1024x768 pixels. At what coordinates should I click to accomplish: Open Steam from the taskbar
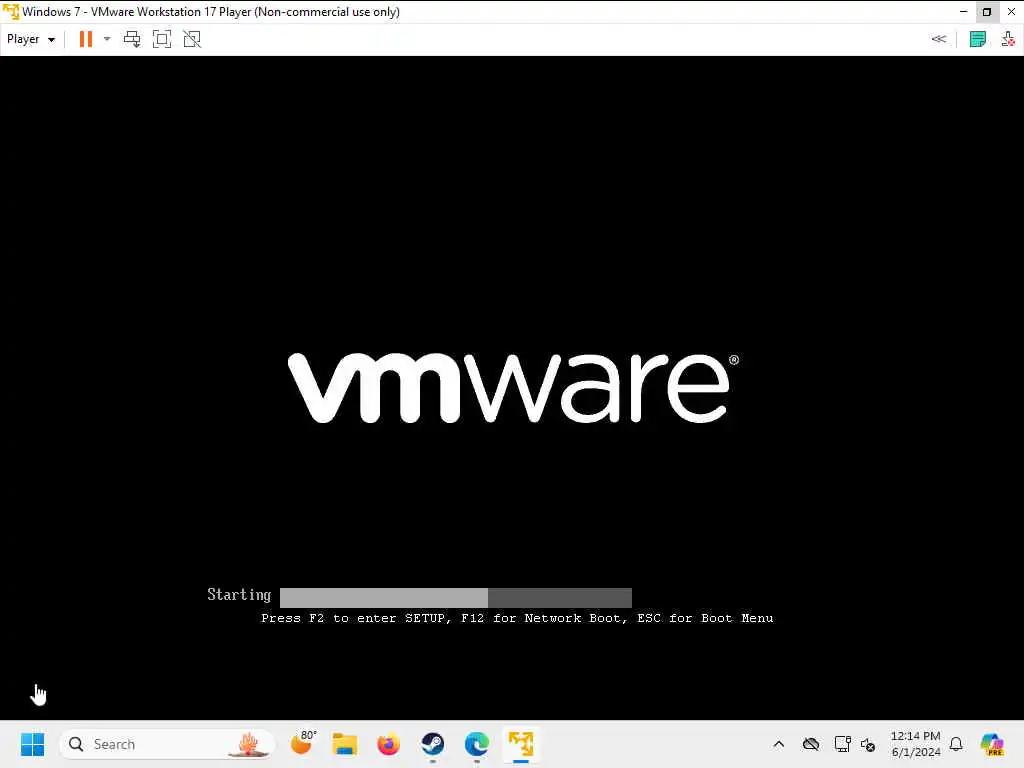(x=432, y=744)
